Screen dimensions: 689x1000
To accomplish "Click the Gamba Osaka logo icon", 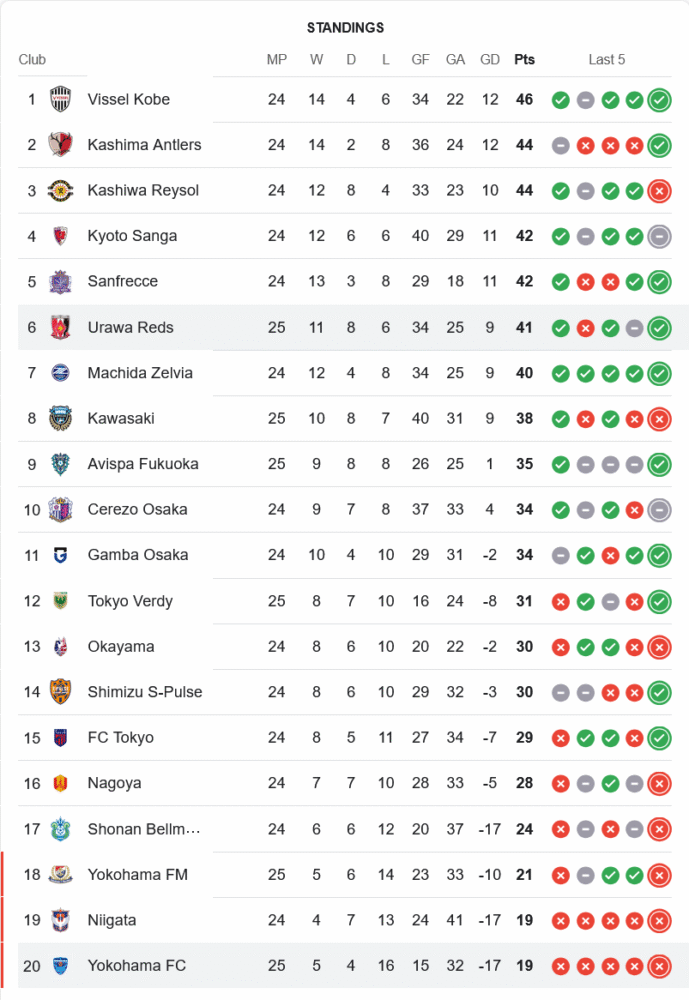I will (x=61, y=555).
